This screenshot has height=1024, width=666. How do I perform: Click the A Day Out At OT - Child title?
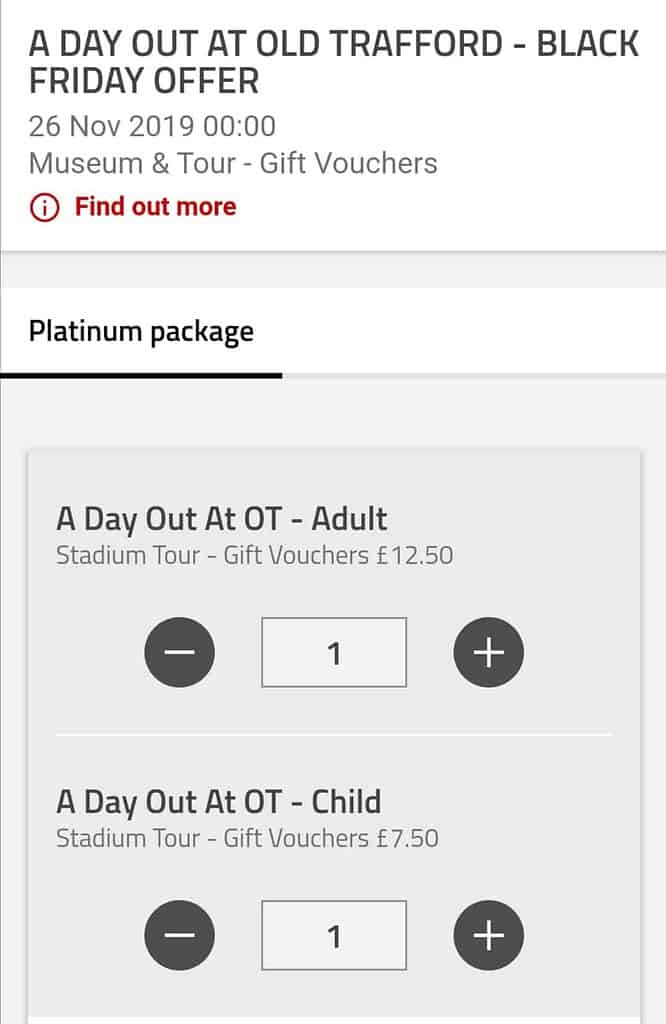[219, 803]
